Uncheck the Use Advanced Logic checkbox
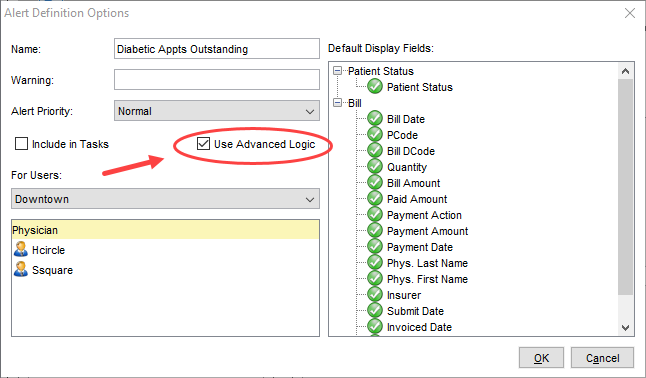The width and height of the screenshot is (646, 378). pos(204,143)
